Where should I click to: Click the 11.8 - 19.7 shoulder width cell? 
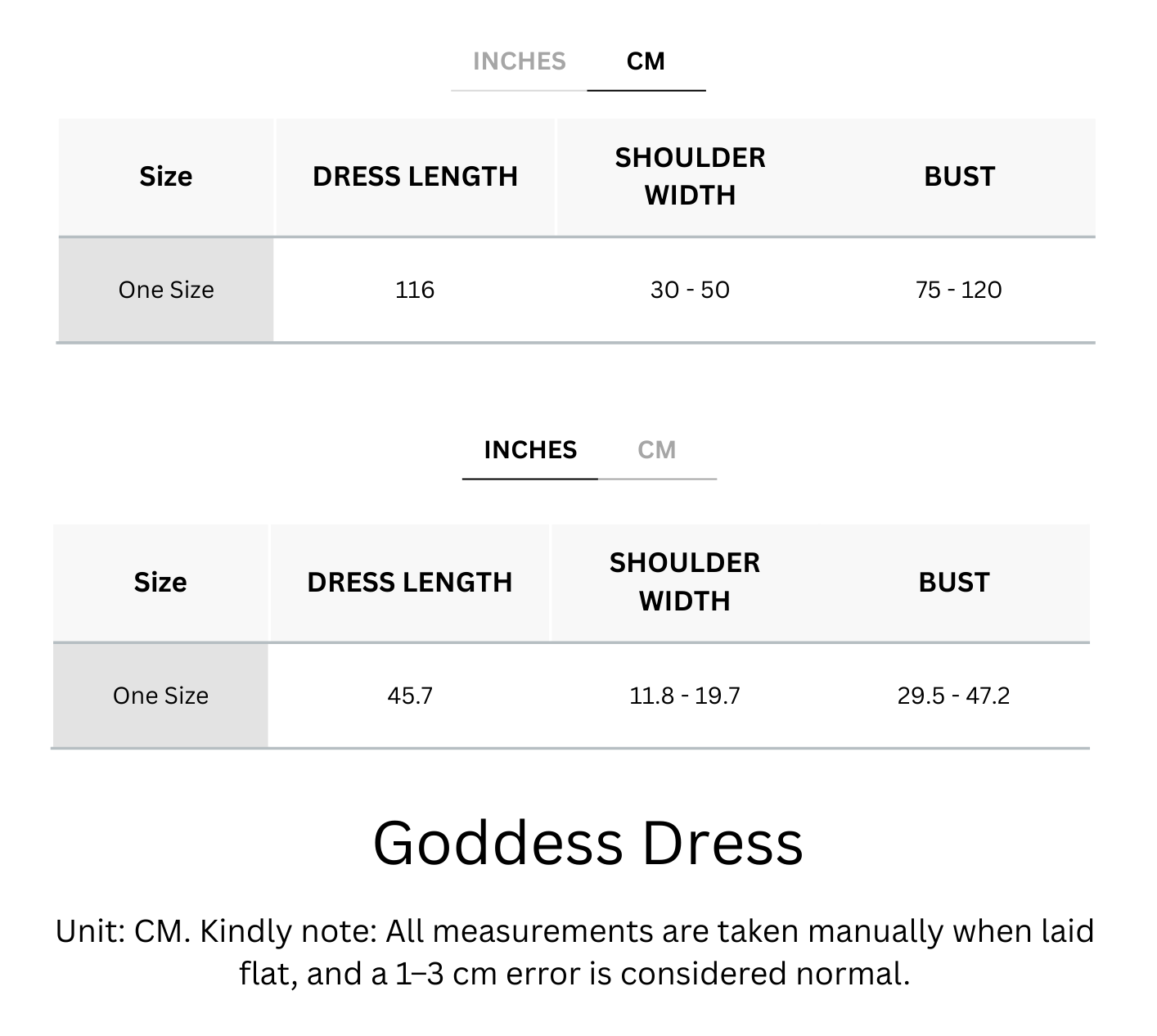coord(685,696)
